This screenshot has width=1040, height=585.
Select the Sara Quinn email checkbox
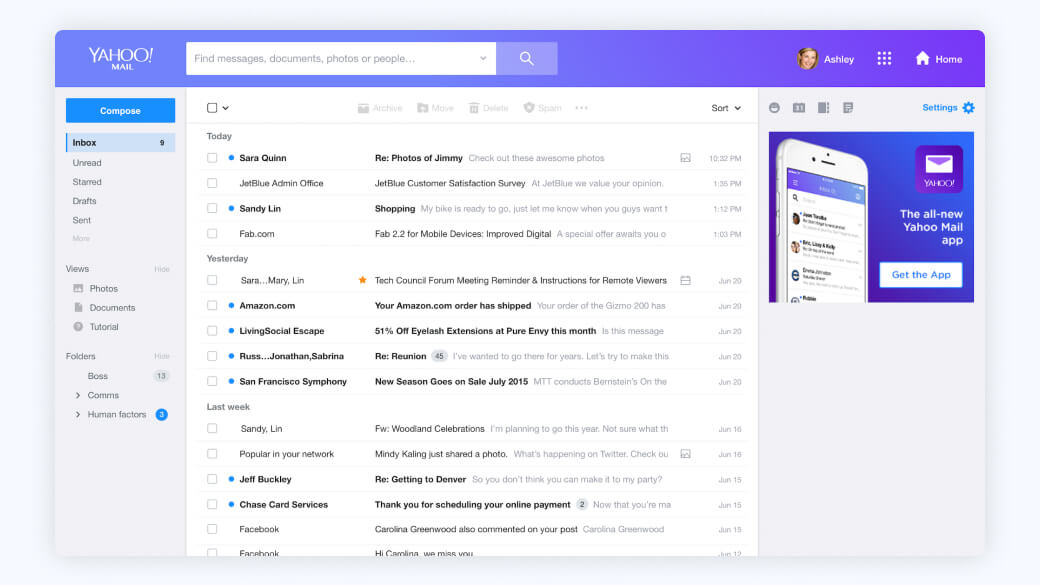(212, 158)
